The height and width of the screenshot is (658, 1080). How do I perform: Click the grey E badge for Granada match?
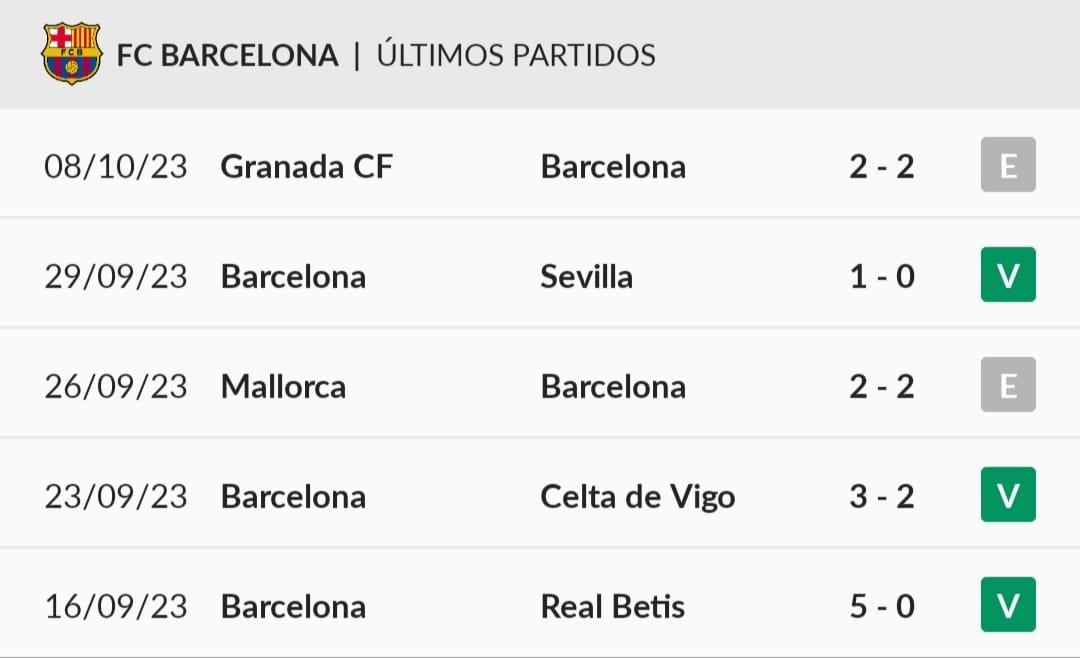pos(1008,165)
